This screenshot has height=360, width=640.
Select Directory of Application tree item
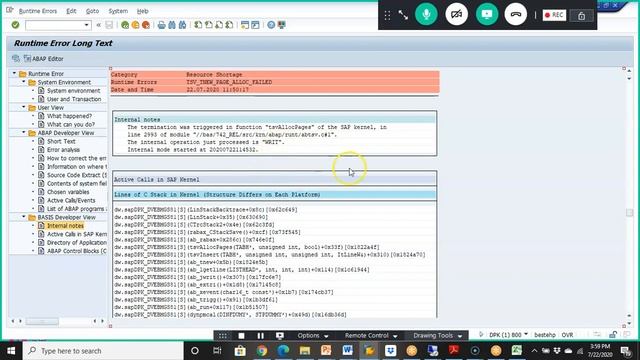(77, 242)
